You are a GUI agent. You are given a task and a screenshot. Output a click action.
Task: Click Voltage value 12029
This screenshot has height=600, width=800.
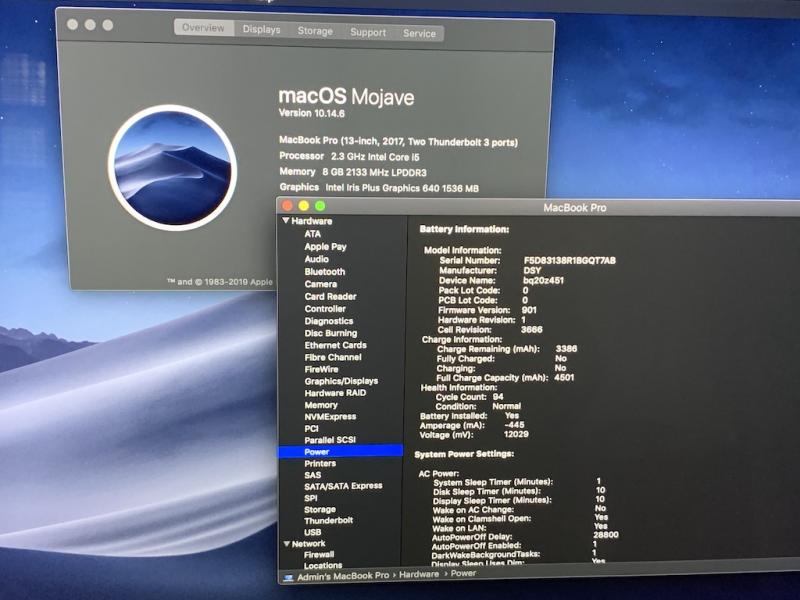[x=516, y=434]
